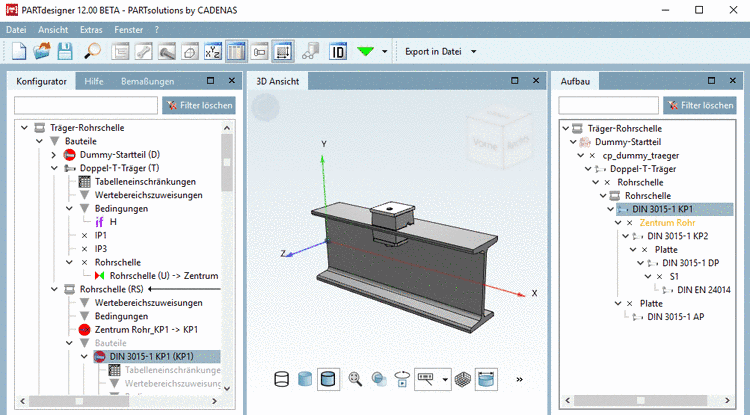Screen dimensions: 750x415
Task: Open a file with the folder icon
Action: 42,51
